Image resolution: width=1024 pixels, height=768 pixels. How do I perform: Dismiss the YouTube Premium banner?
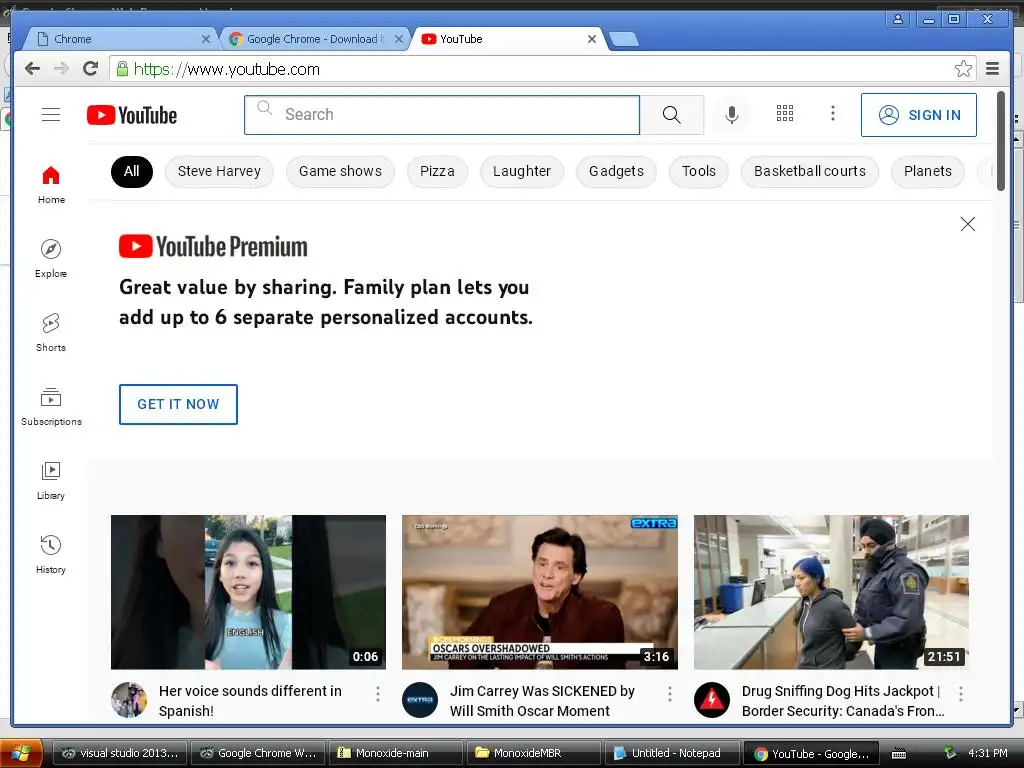point(968,224)
